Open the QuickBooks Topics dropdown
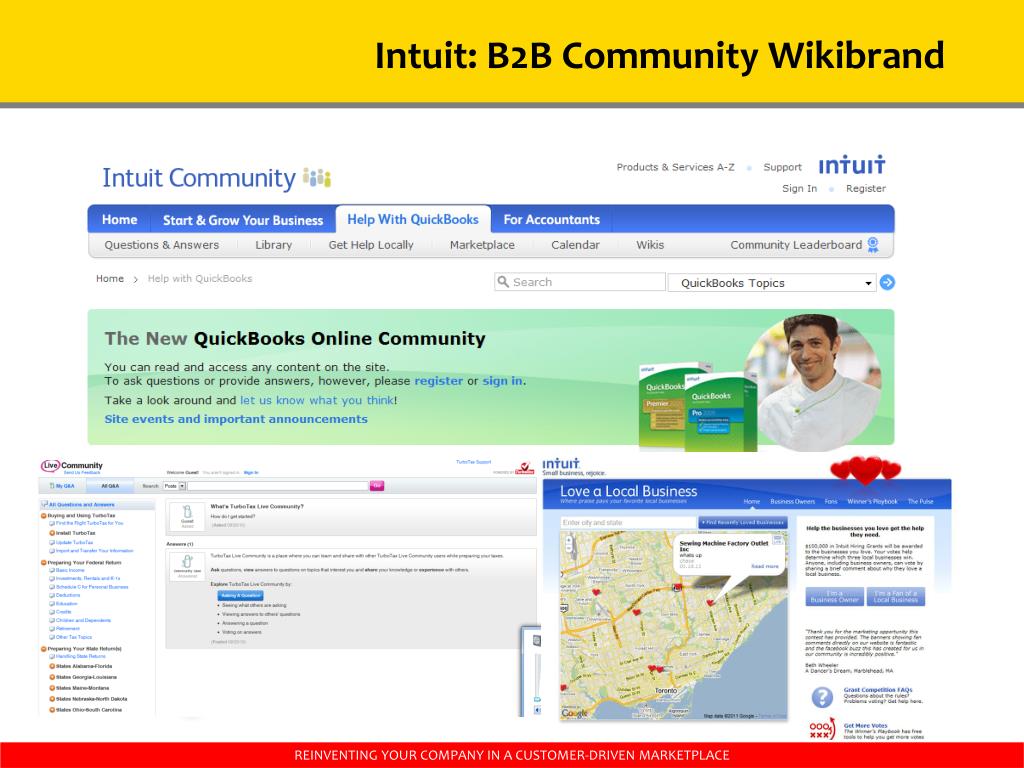The image size is (1024, 768). coord(771,283)
